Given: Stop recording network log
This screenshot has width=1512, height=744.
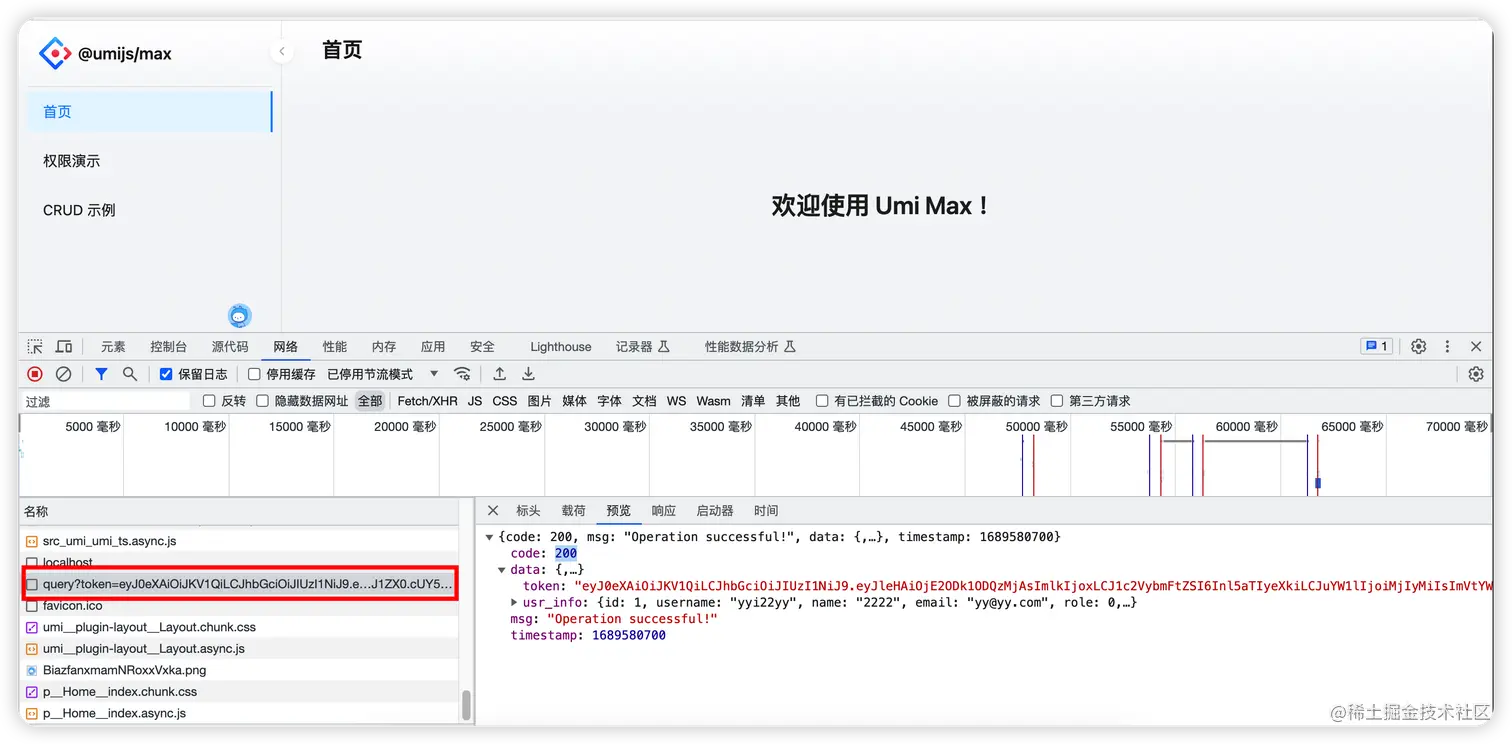Looking at the screenshot, I should point(35,374).
